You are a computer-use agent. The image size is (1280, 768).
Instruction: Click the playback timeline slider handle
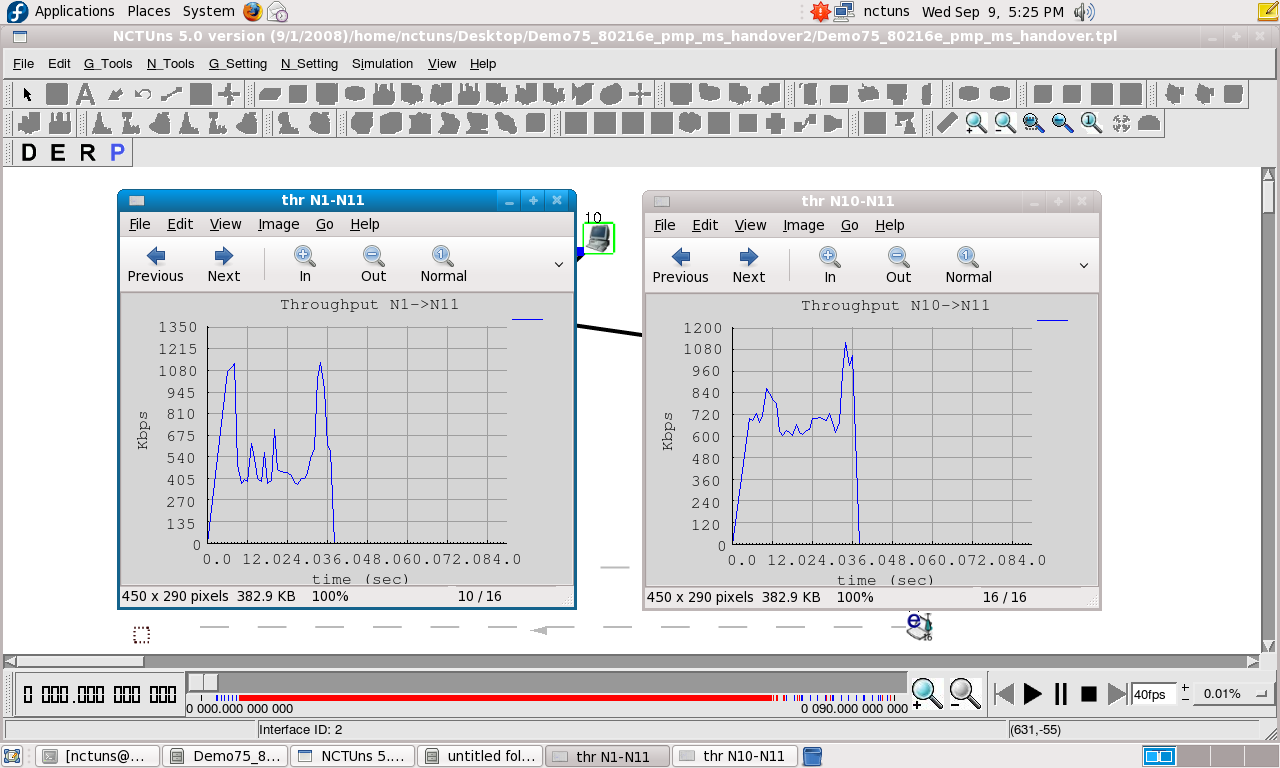(203, 682)
